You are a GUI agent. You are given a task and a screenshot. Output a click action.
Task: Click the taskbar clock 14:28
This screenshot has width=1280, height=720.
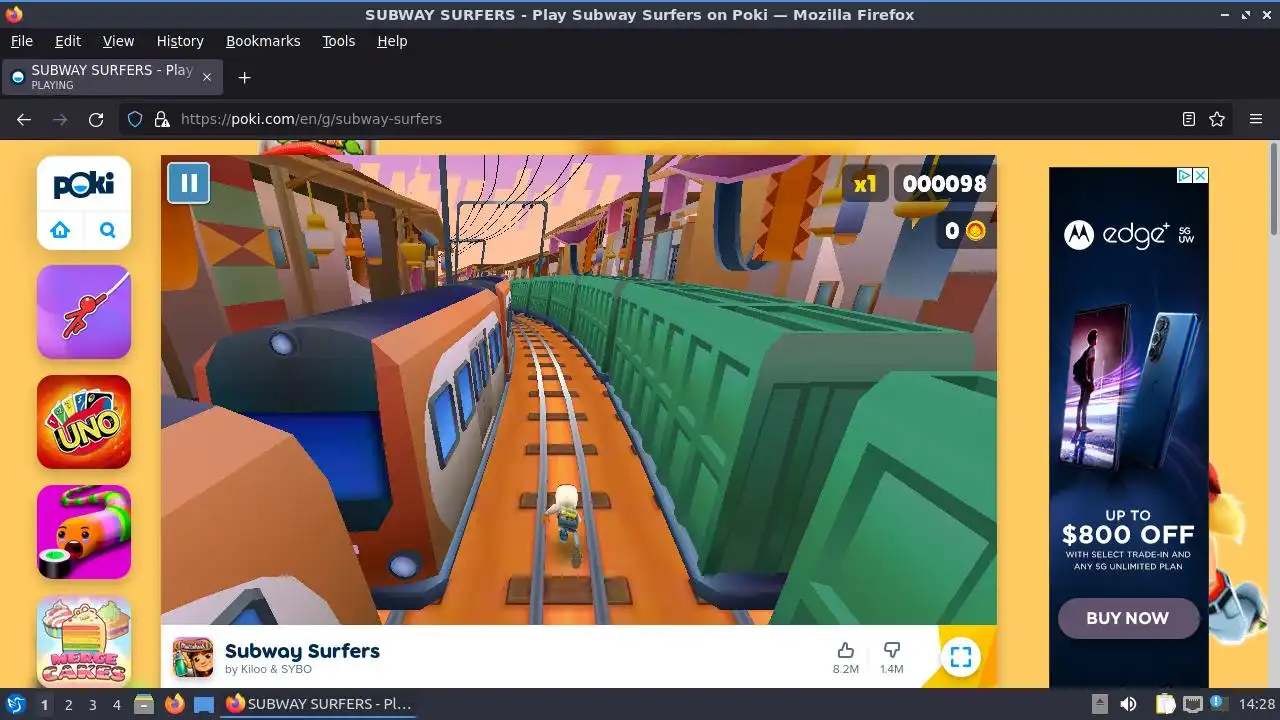tap(1257, 704)
